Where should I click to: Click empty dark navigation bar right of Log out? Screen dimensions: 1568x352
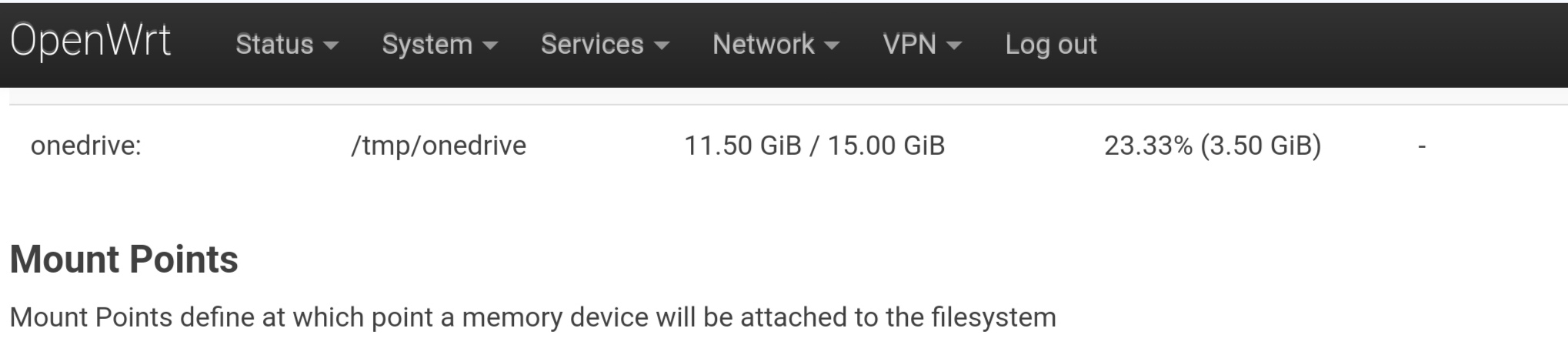tap(1331, 45)
